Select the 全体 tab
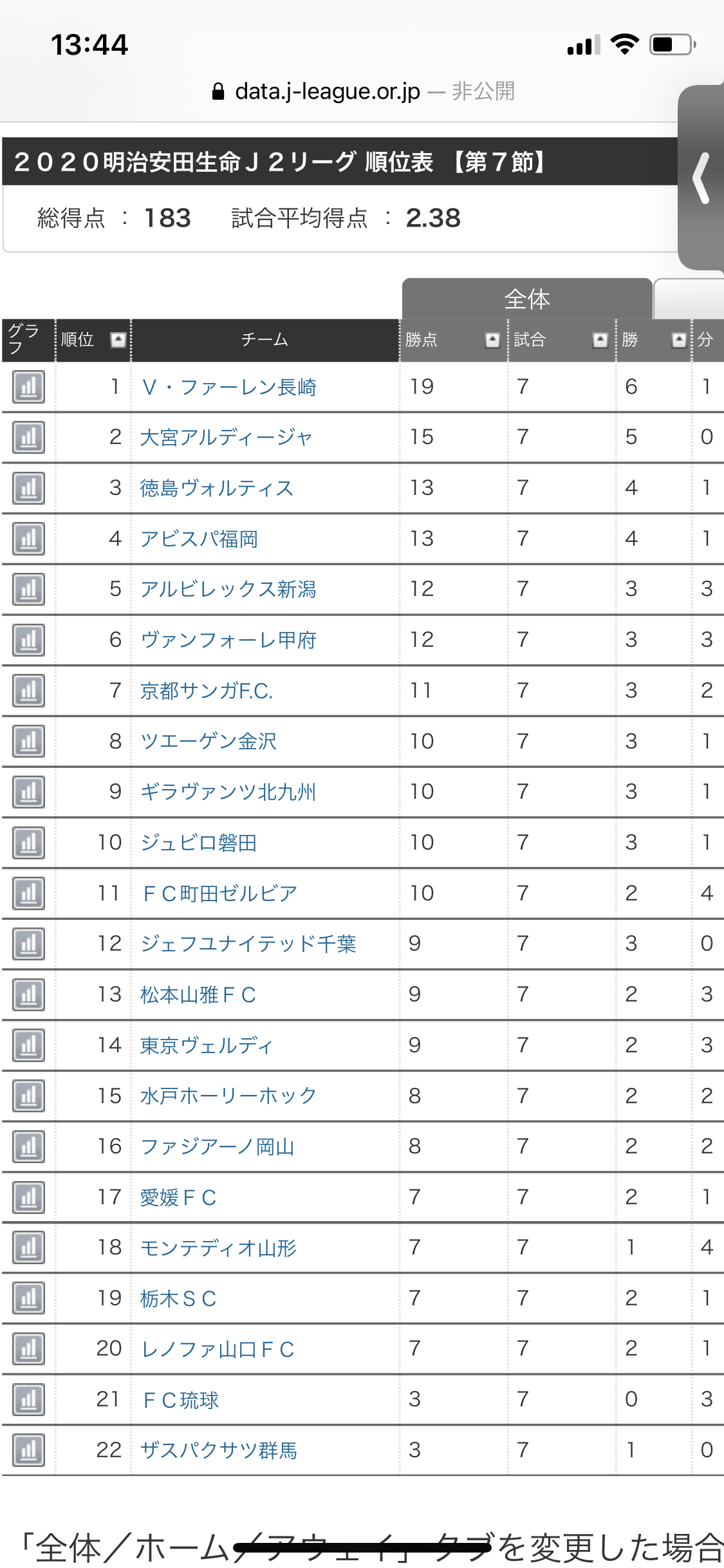Screen dimensions: 724x1568 point(527,299)
